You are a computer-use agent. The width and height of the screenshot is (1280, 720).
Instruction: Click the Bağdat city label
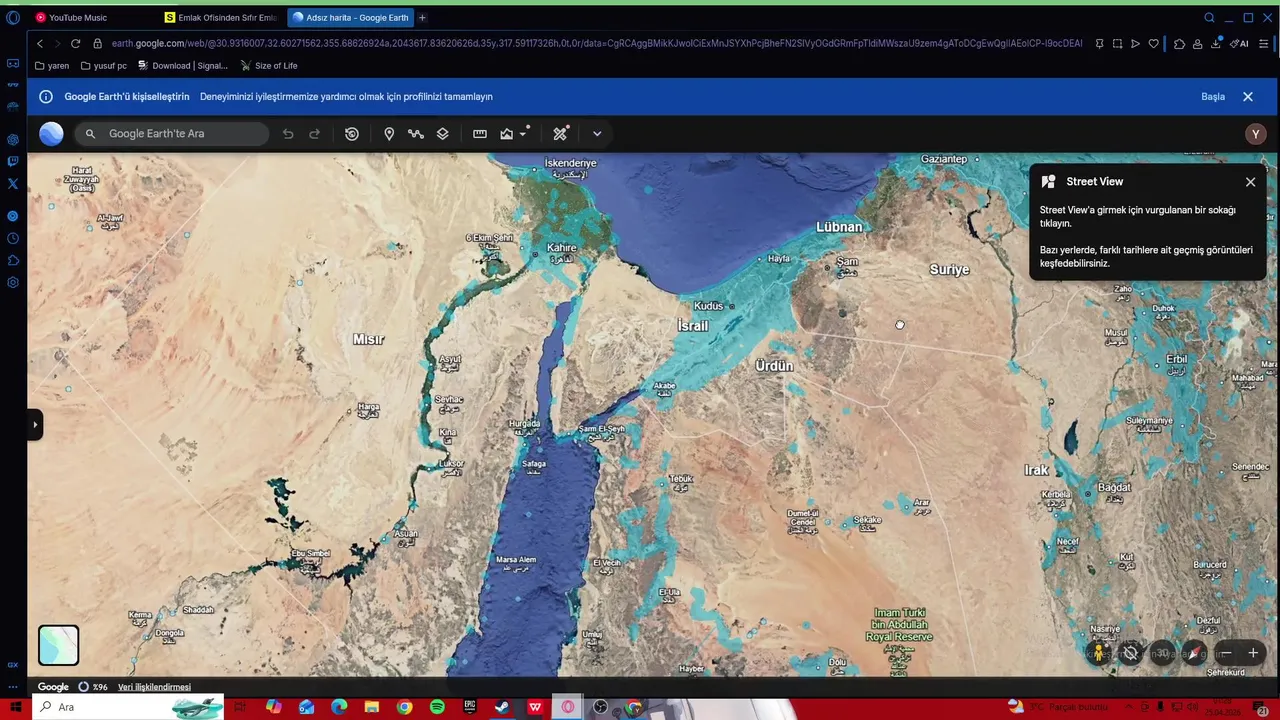pos(1114,487)
